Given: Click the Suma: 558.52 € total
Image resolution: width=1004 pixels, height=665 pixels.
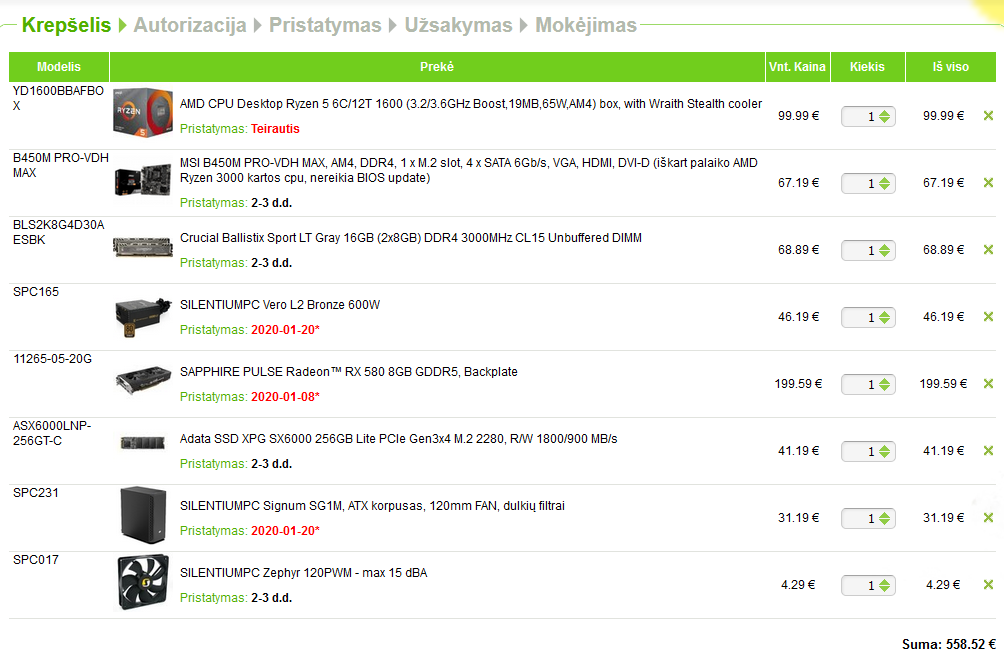Looking at the screenshot, I should (x=948, y=645).
